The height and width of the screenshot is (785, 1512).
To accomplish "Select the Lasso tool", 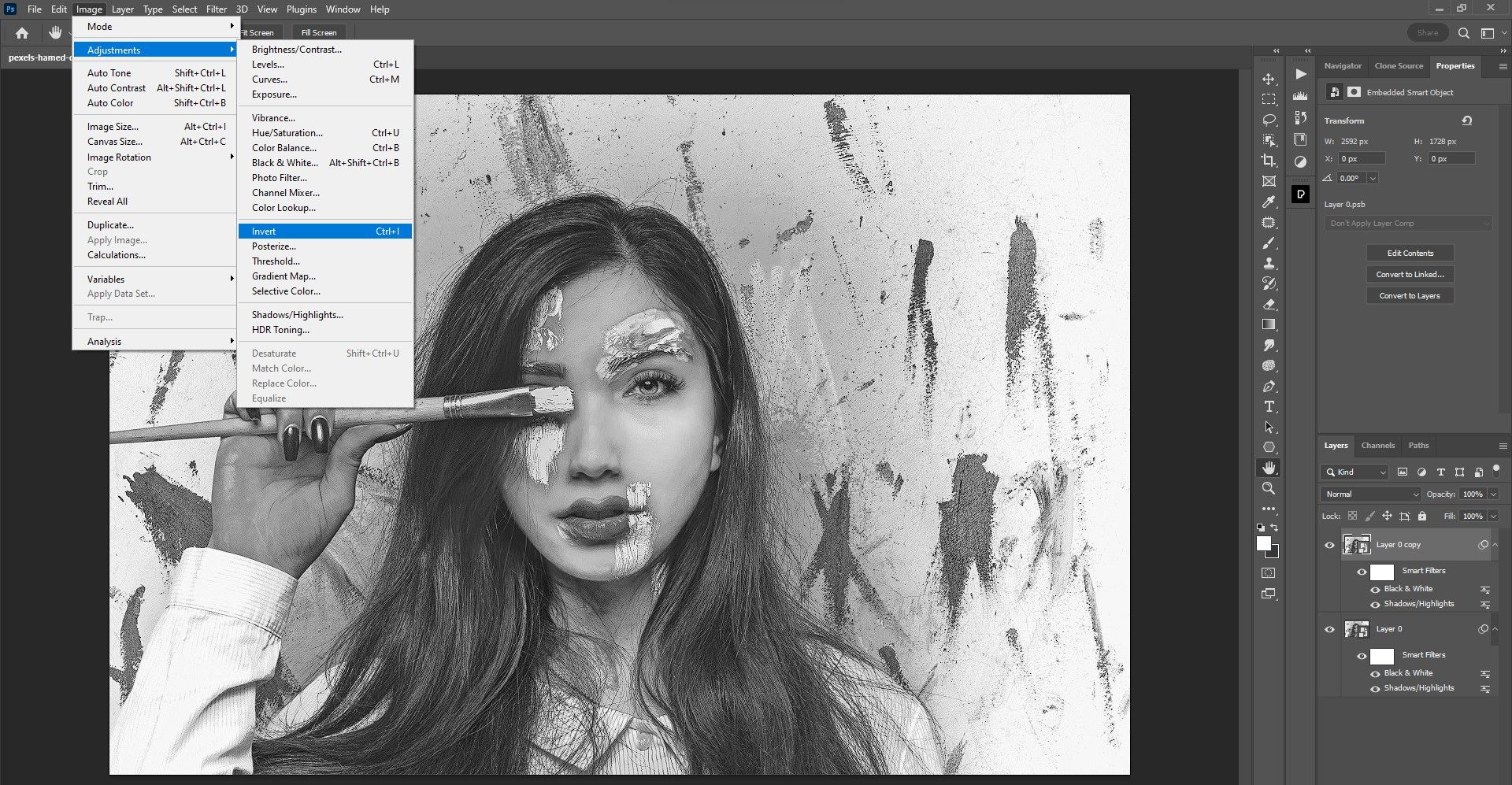I will click(x=1269, y=120).
